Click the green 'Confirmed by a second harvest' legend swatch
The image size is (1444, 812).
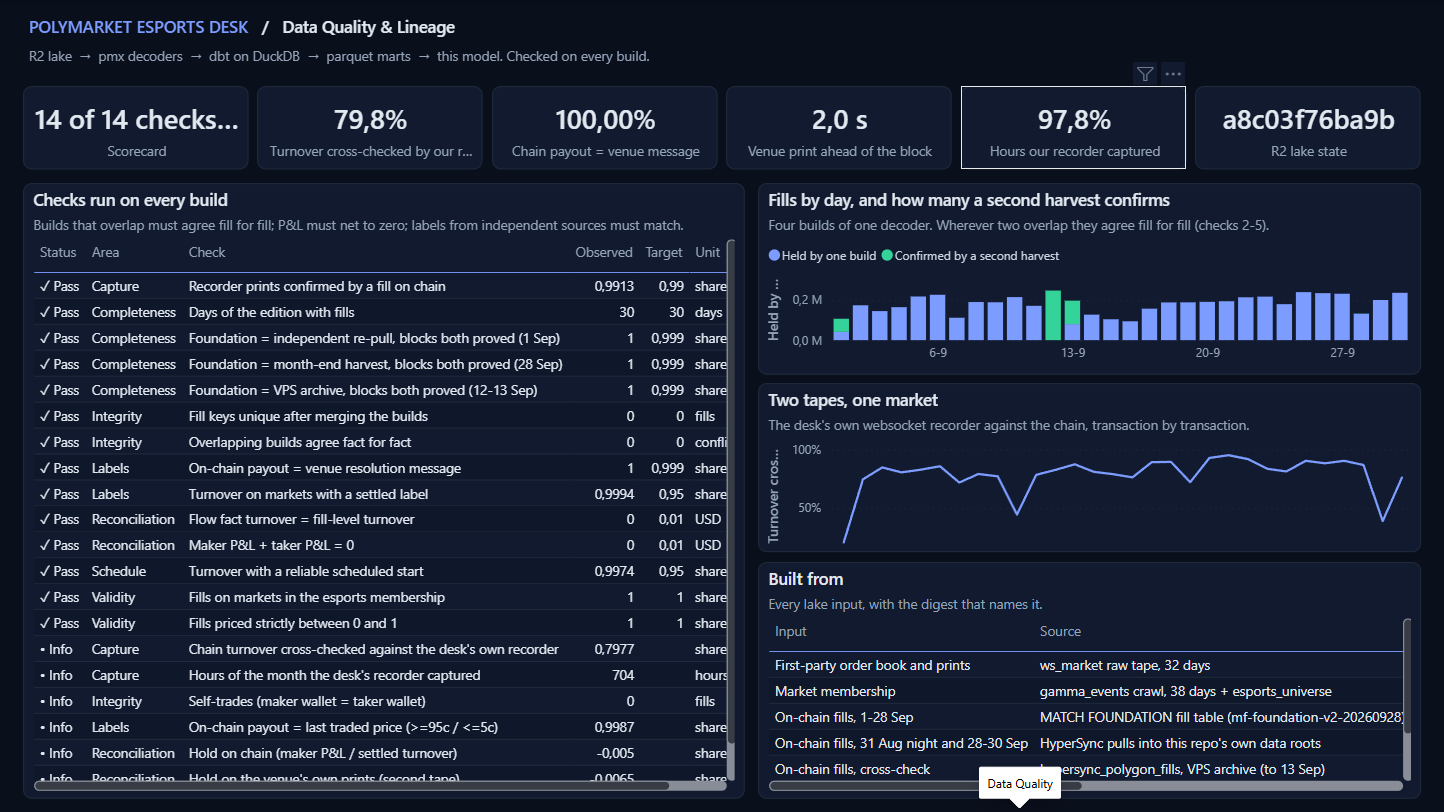886,256
